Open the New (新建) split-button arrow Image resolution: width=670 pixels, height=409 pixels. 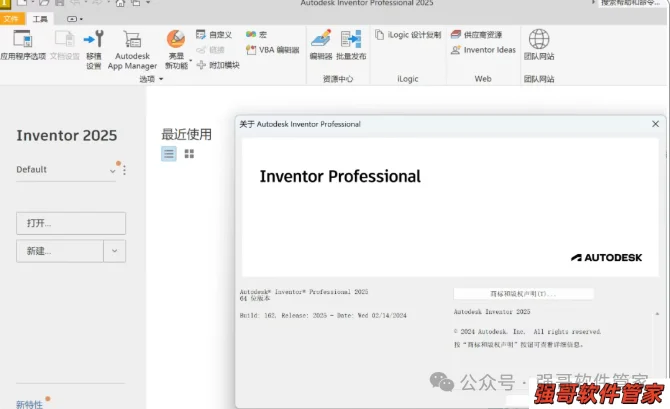pos(115,251)
